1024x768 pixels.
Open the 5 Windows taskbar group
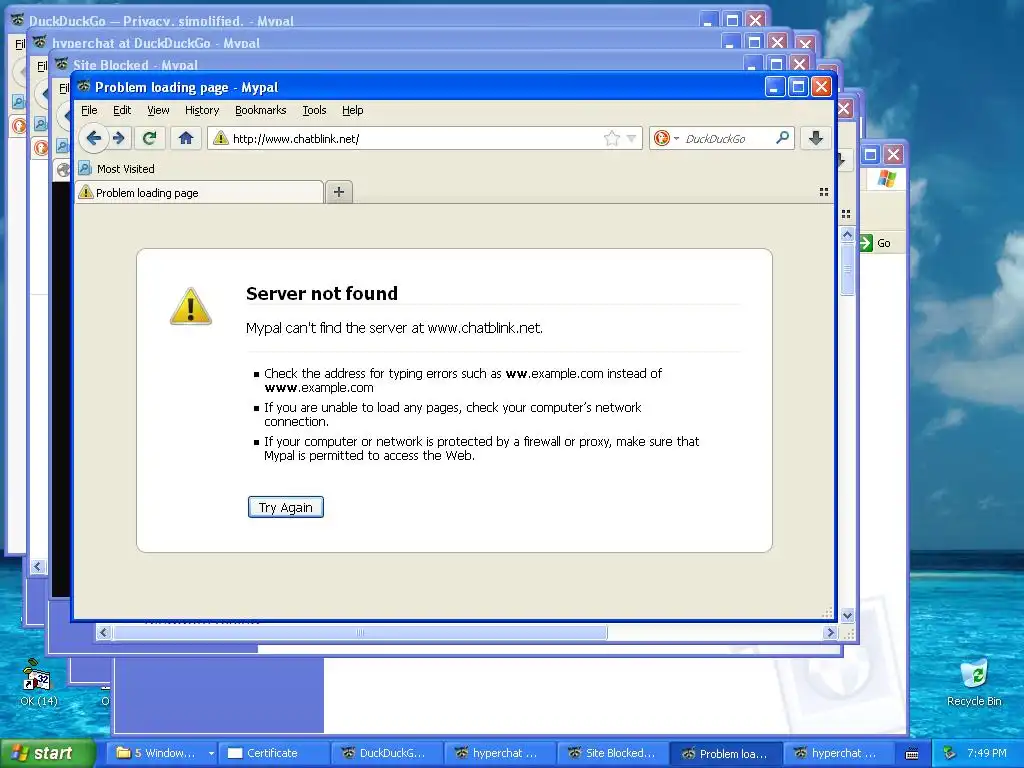[161, 753]
